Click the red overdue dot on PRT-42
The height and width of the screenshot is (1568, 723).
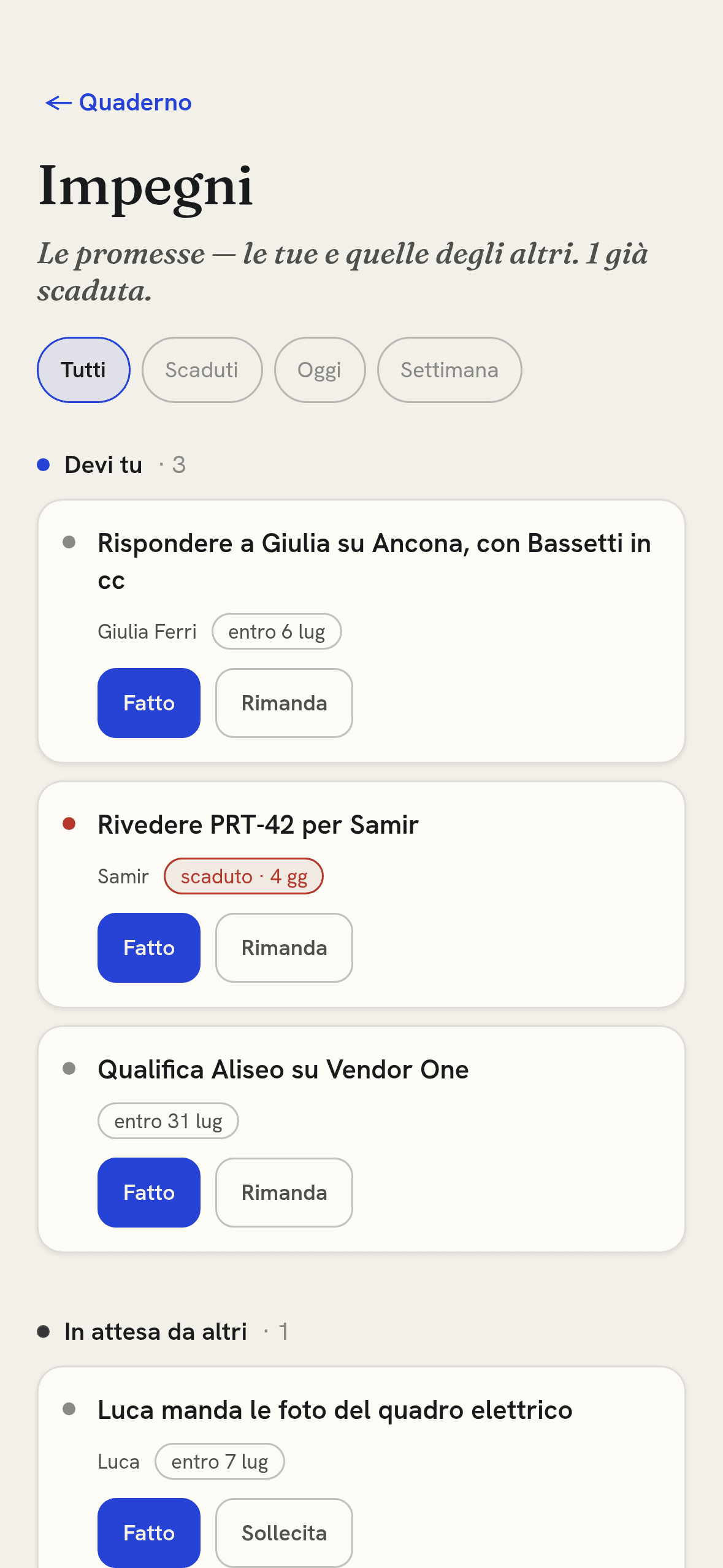69,824
